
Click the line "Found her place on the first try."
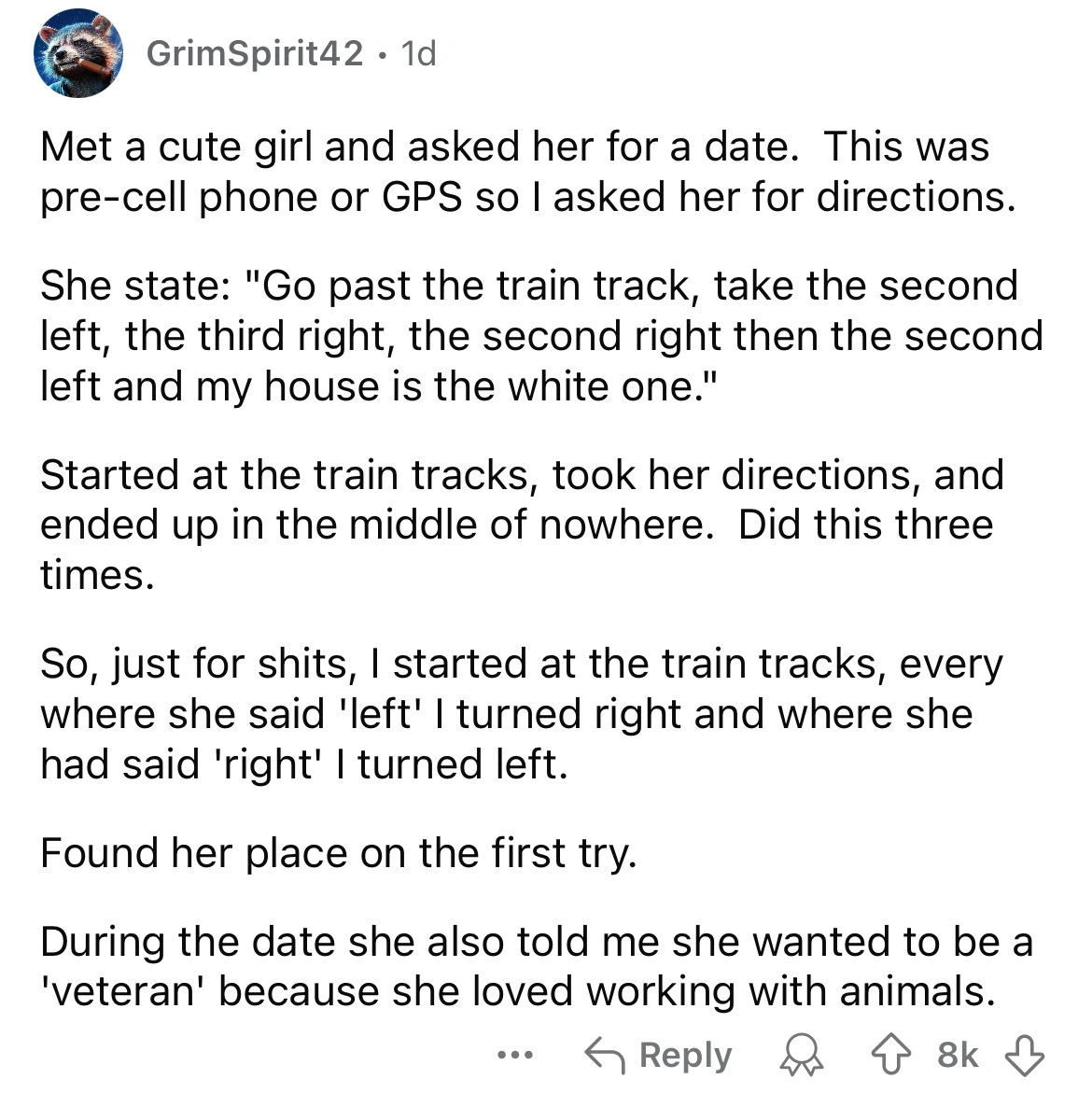point(338,853)
